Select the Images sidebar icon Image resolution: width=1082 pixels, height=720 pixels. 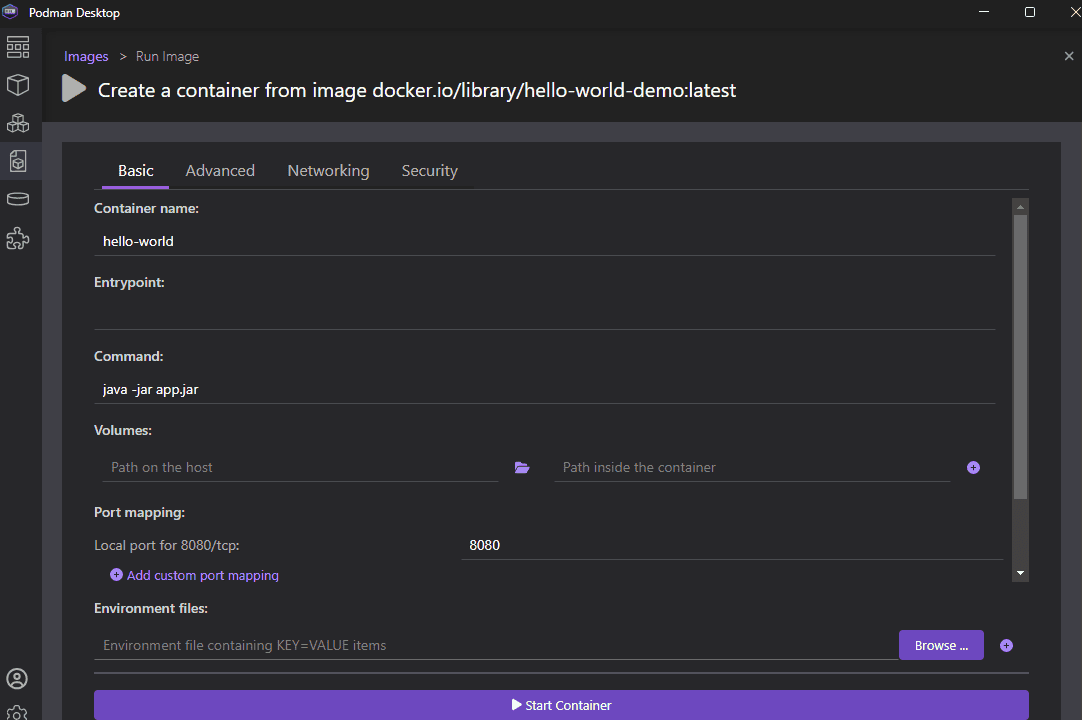coord(18,160)
